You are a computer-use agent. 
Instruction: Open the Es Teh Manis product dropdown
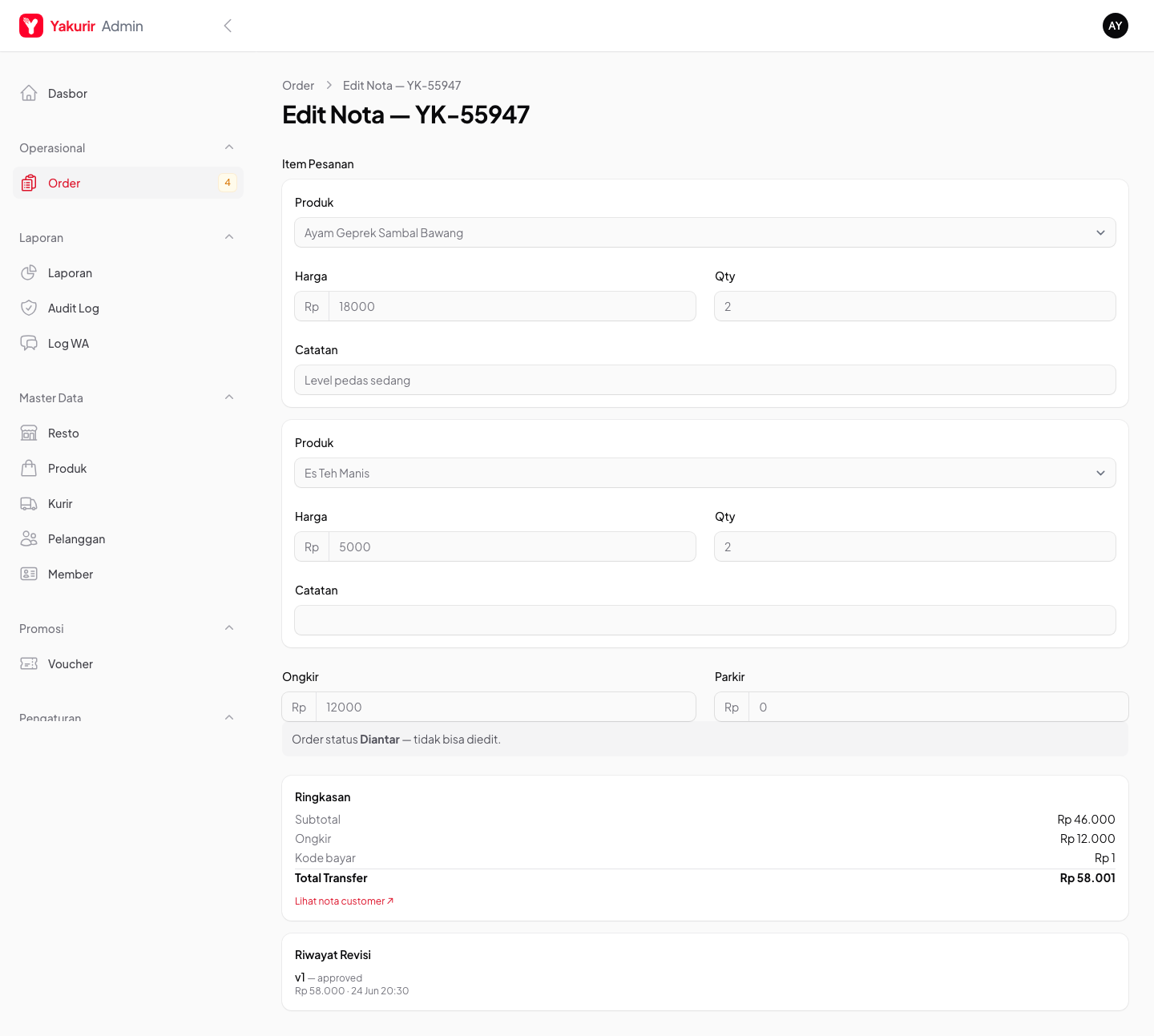[x=705, y=473]
